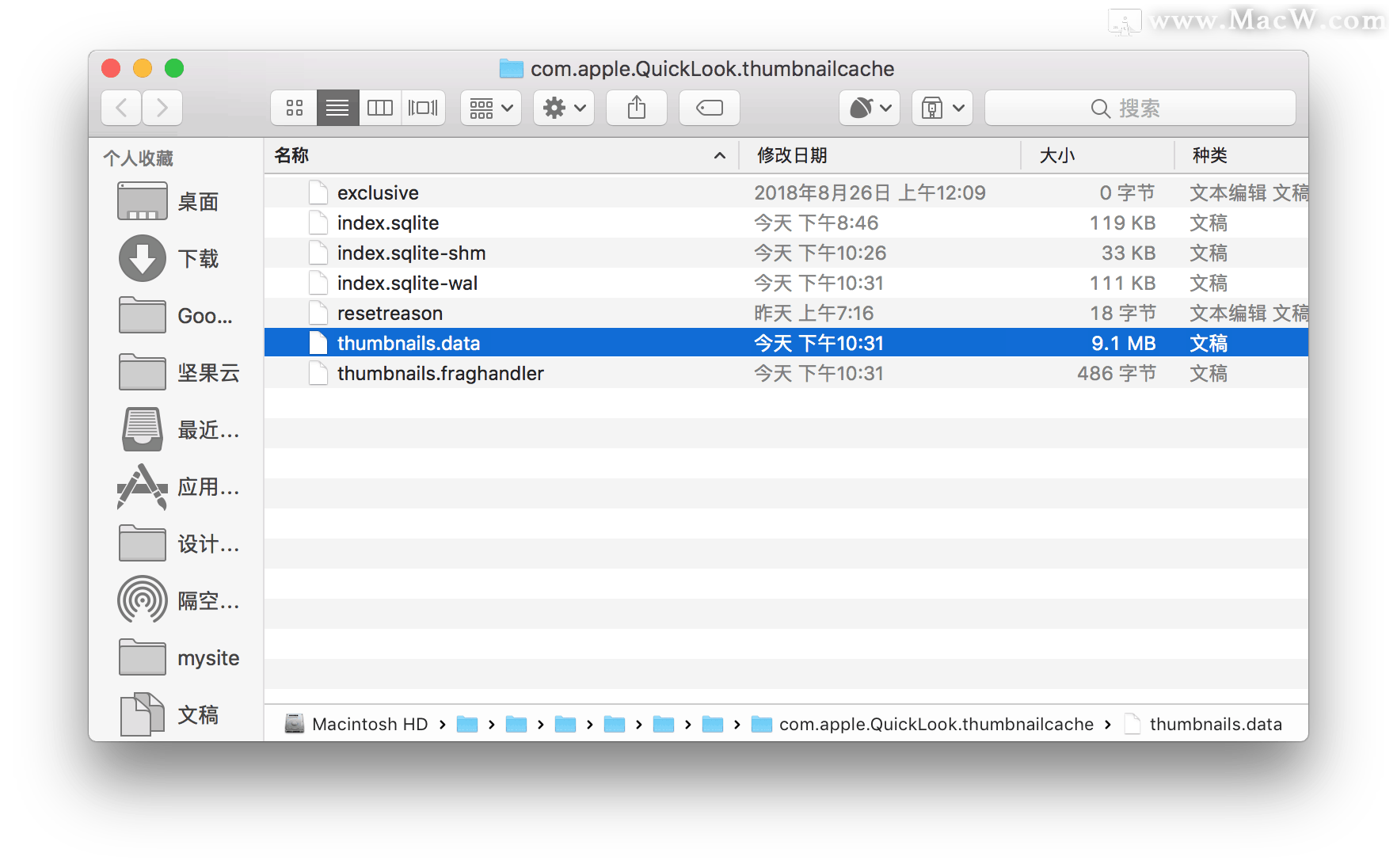Select the thumbnails.data row
The width and height of the screenshot is (1397, 868).
click(x=786, y=343)
